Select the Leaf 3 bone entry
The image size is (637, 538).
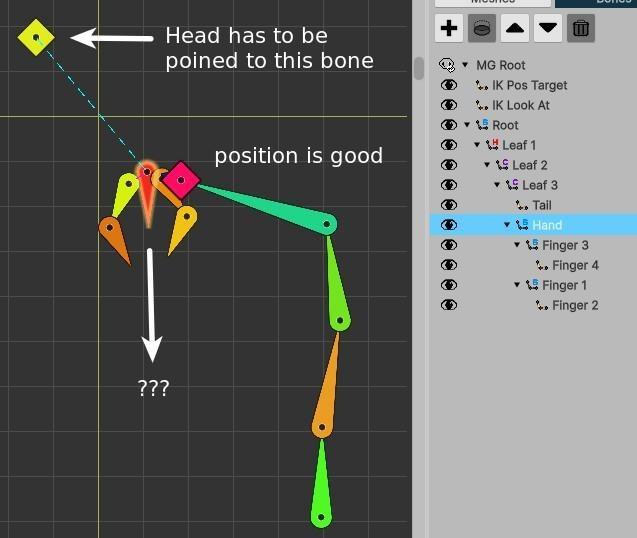540,185
